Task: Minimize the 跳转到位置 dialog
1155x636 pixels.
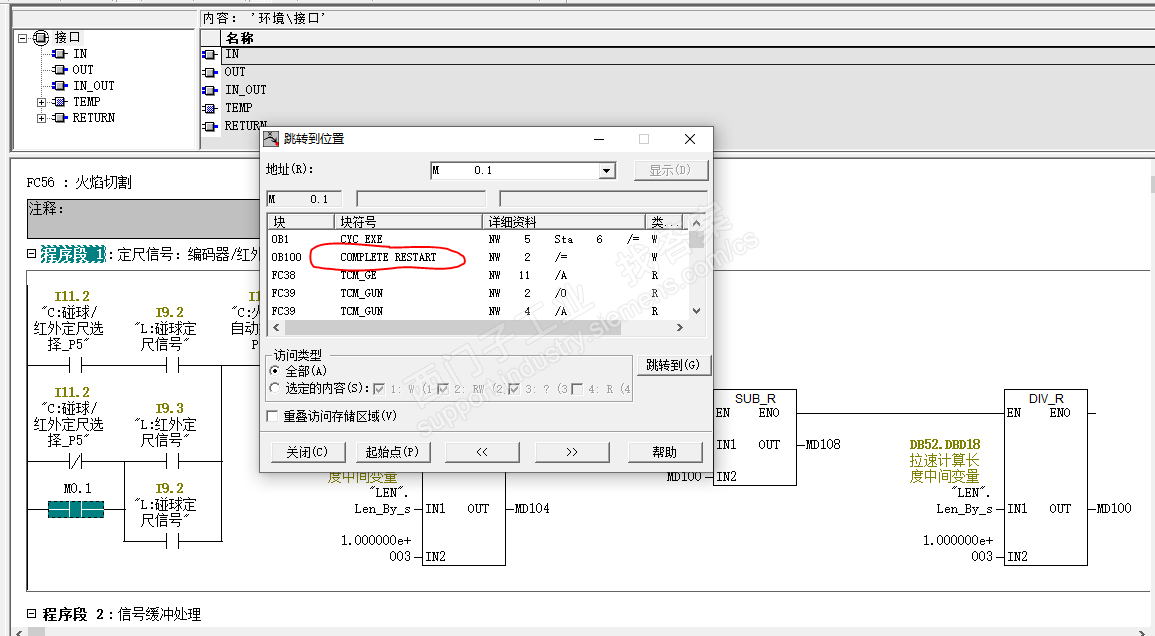Action: click(x=600, y=139)
